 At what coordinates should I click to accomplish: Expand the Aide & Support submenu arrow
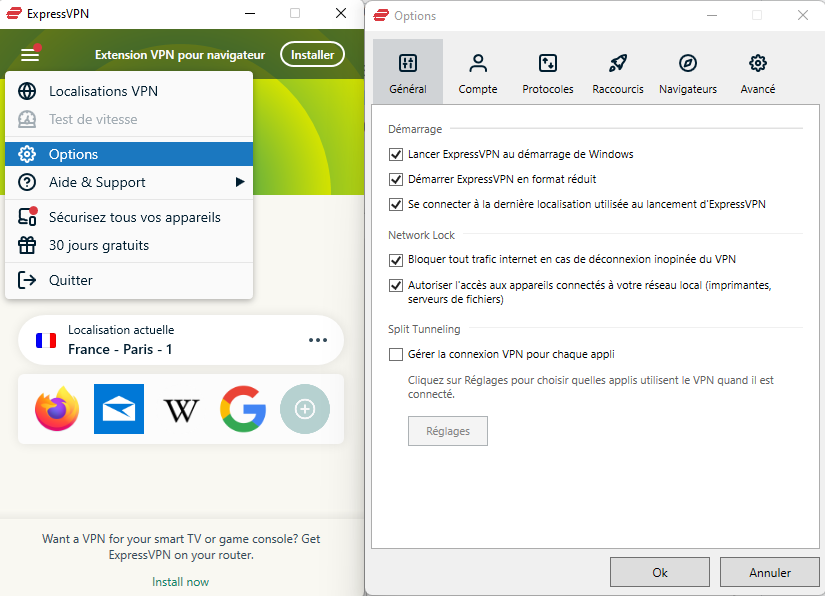point(240,182)
